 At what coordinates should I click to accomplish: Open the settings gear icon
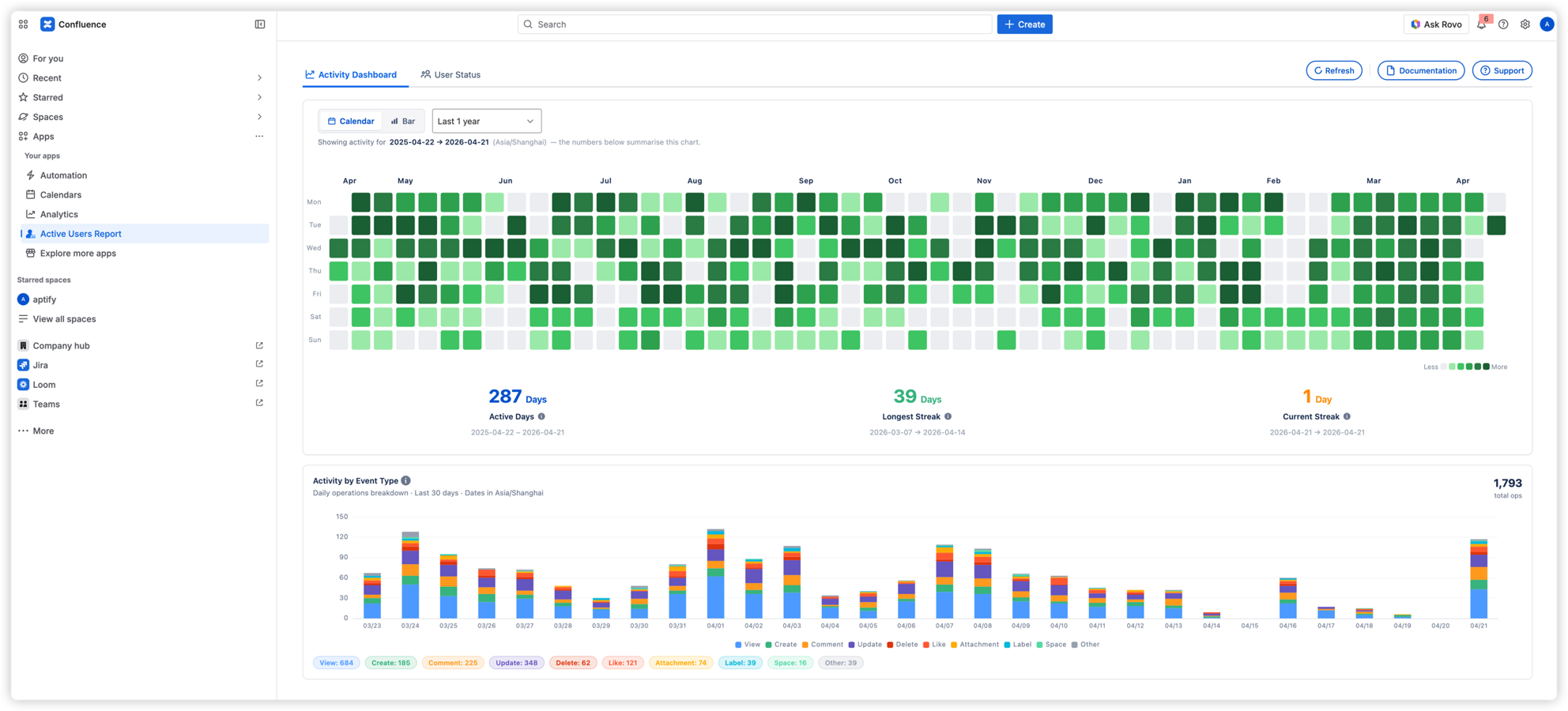click(x=1525, y=24)
